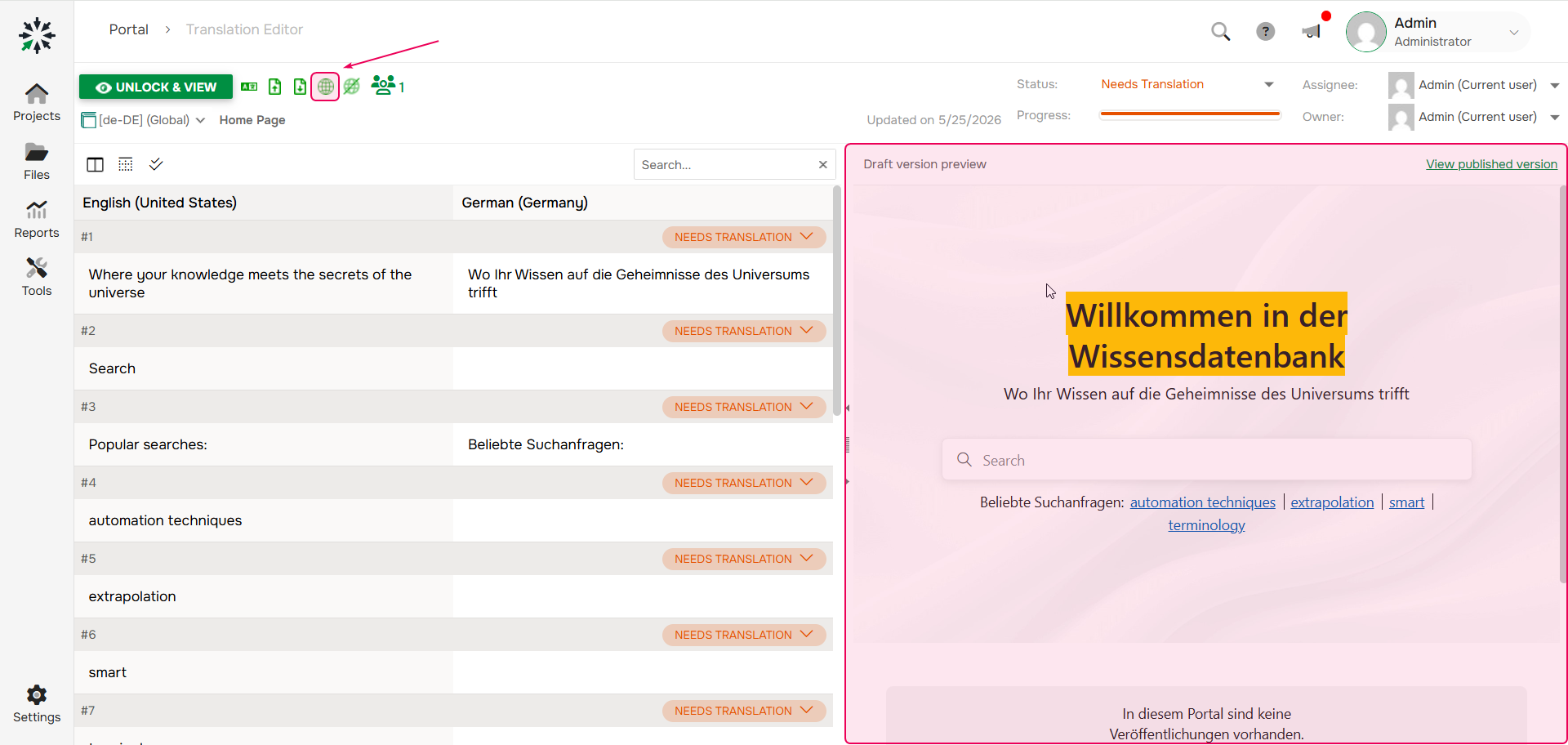The image size is (1568, 745).
Task: Open Tools in the left sidebar
Action: pyautogui.click(x=37, y=278)
